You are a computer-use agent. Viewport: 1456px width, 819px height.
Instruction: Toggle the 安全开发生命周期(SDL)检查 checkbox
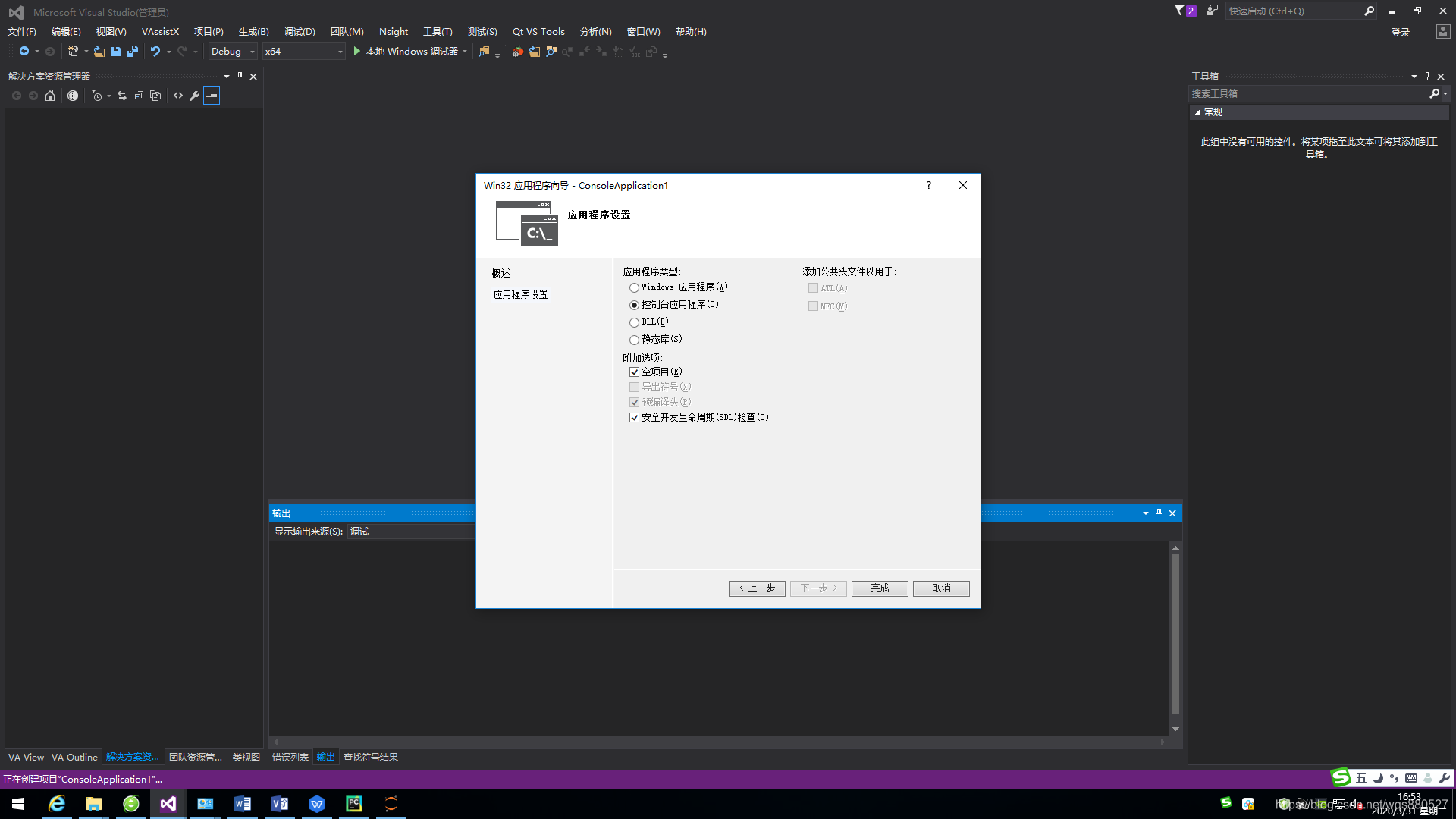[x=634, y=418]
